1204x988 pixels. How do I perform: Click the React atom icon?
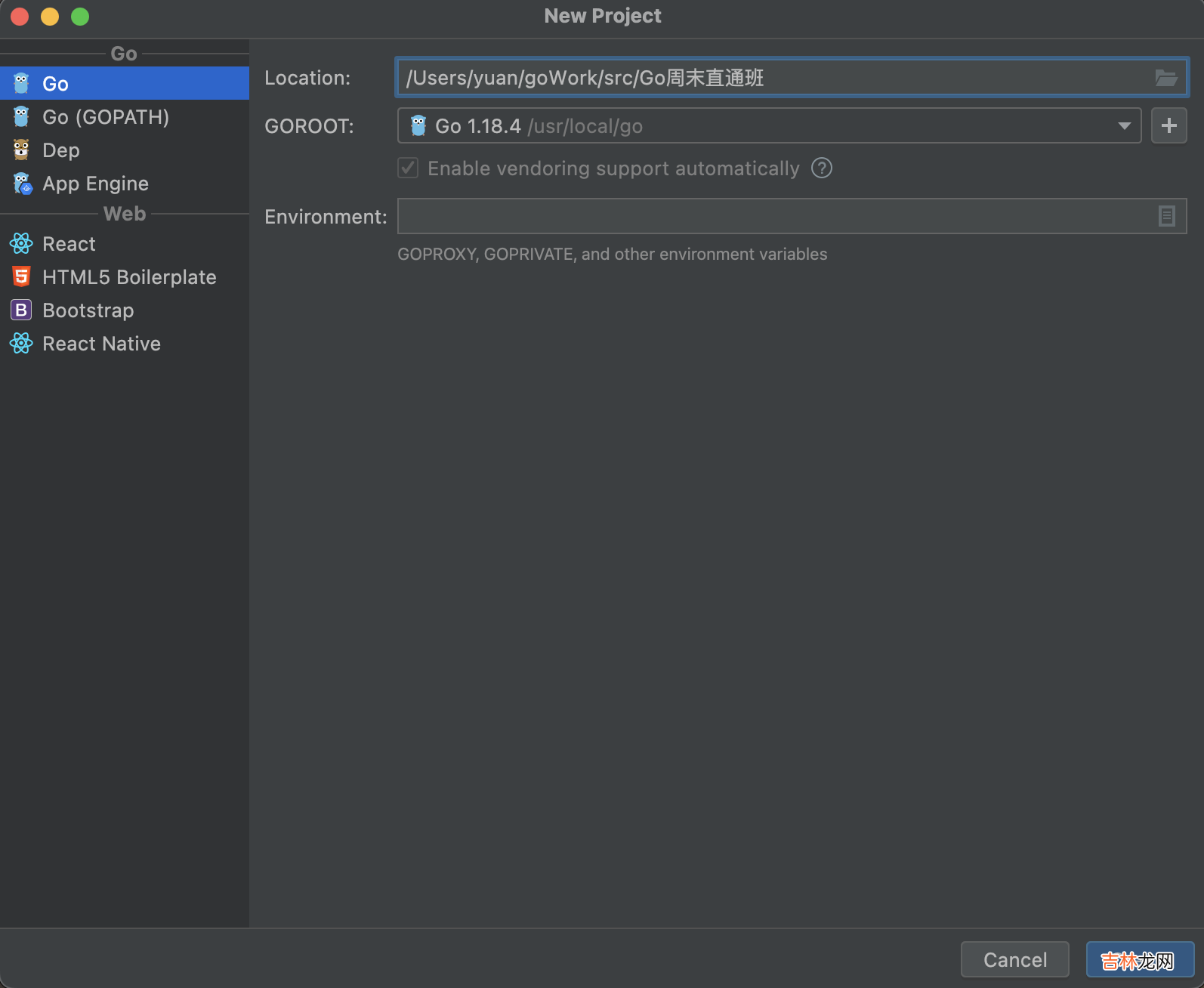click(21, 243)
